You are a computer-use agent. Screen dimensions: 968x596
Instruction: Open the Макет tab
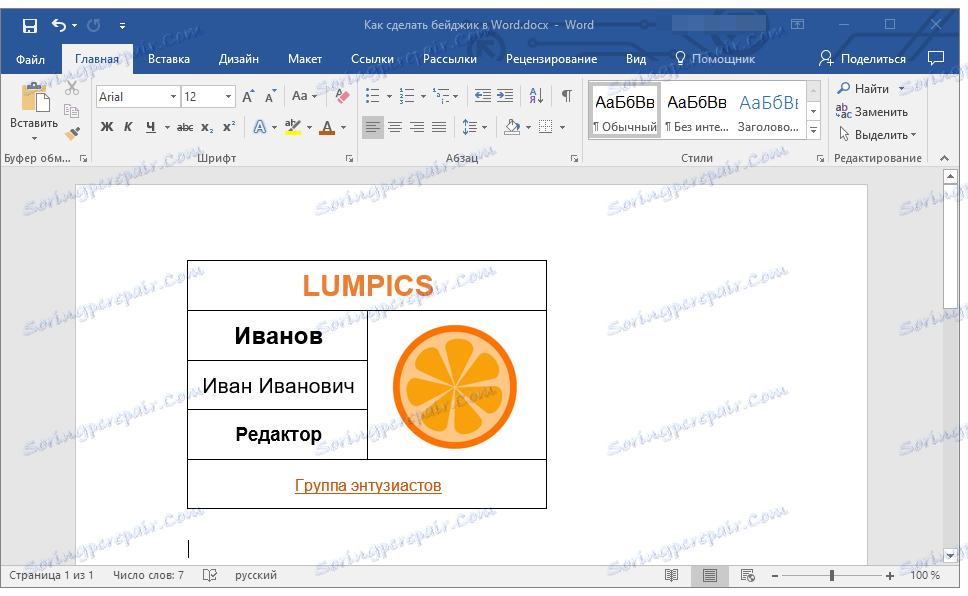tap(305, 59)
